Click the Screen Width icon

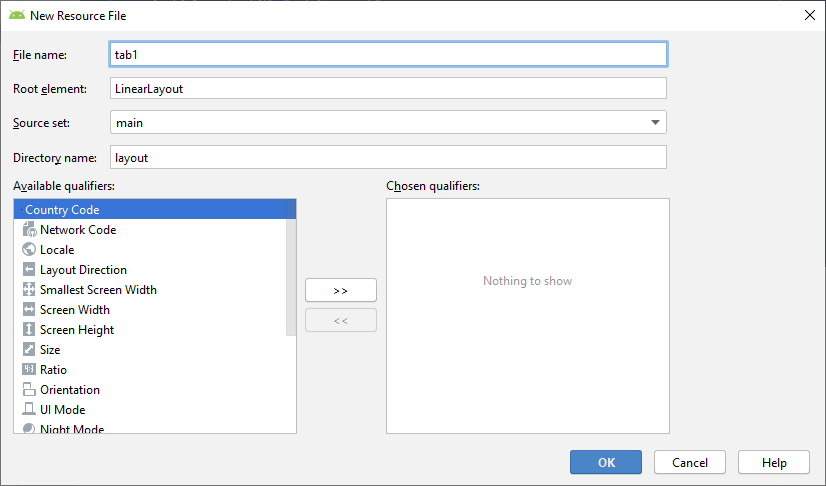pos(29,310)
